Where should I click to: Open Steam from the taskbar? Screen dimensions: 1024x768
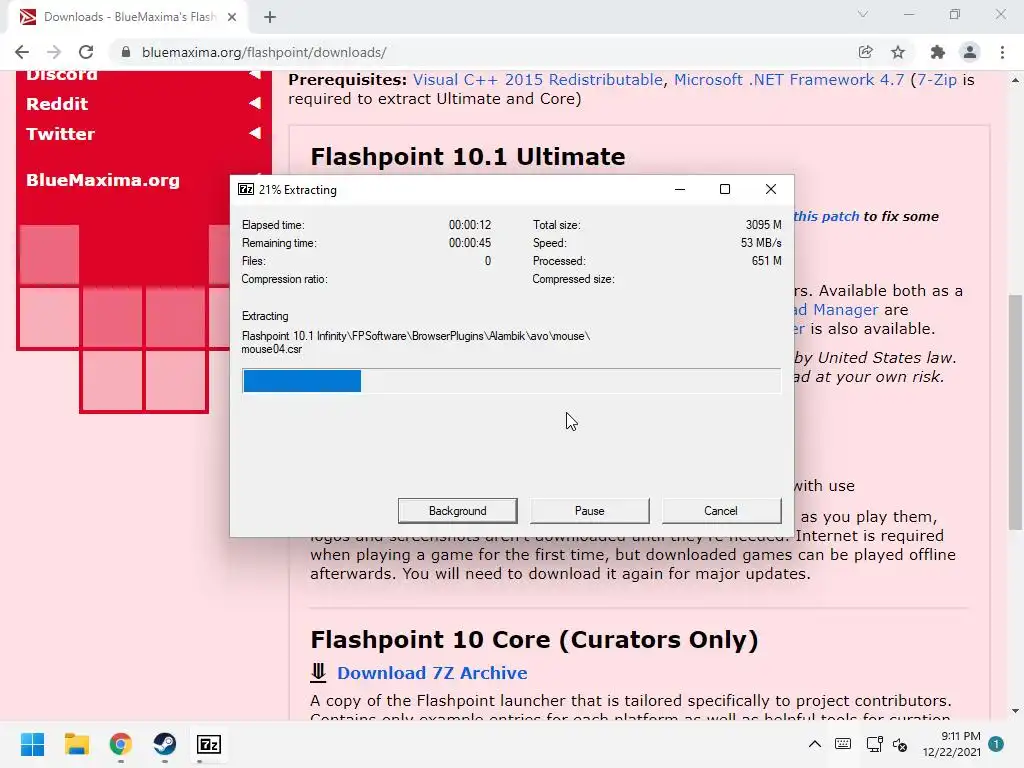[165, 744]
